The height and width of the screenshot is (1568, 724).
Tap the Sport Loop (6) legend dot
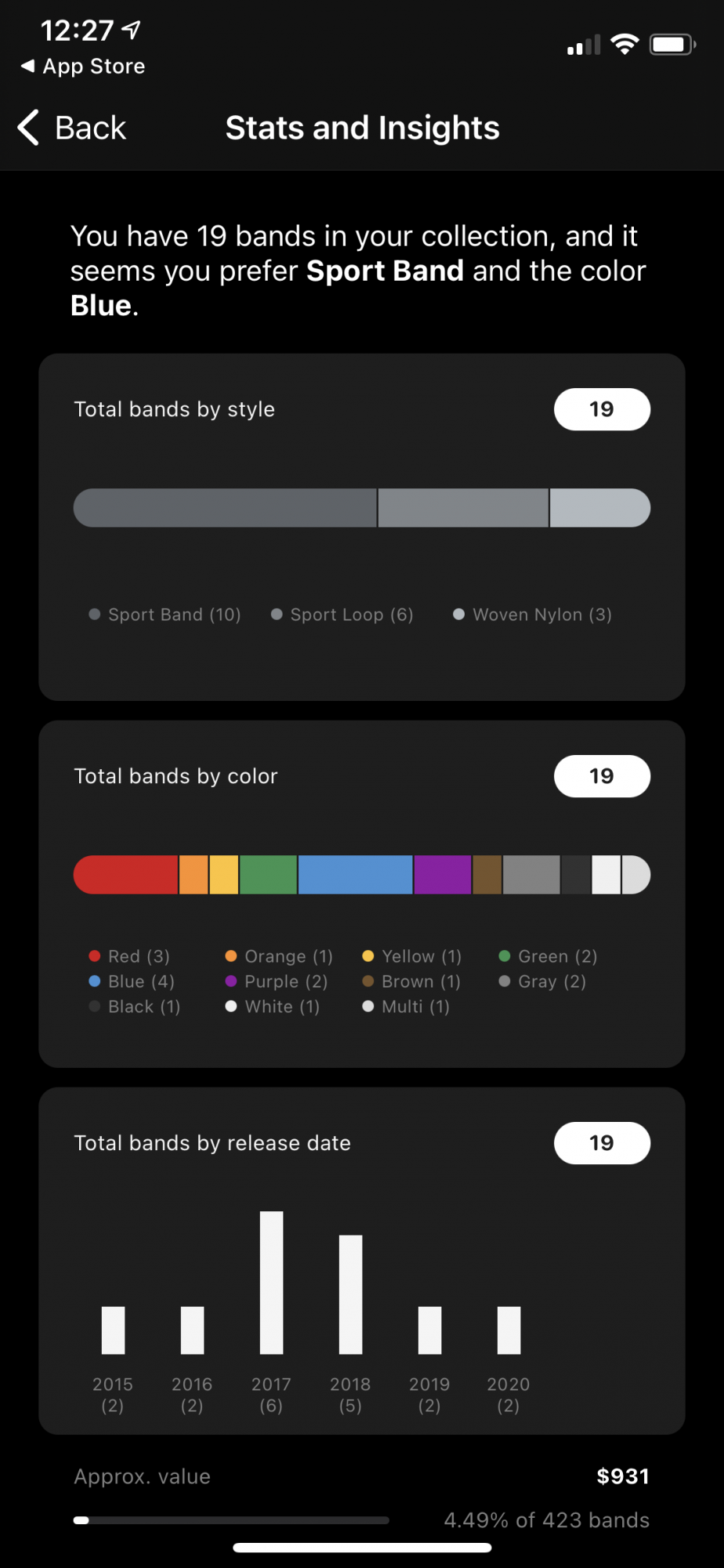277,615
